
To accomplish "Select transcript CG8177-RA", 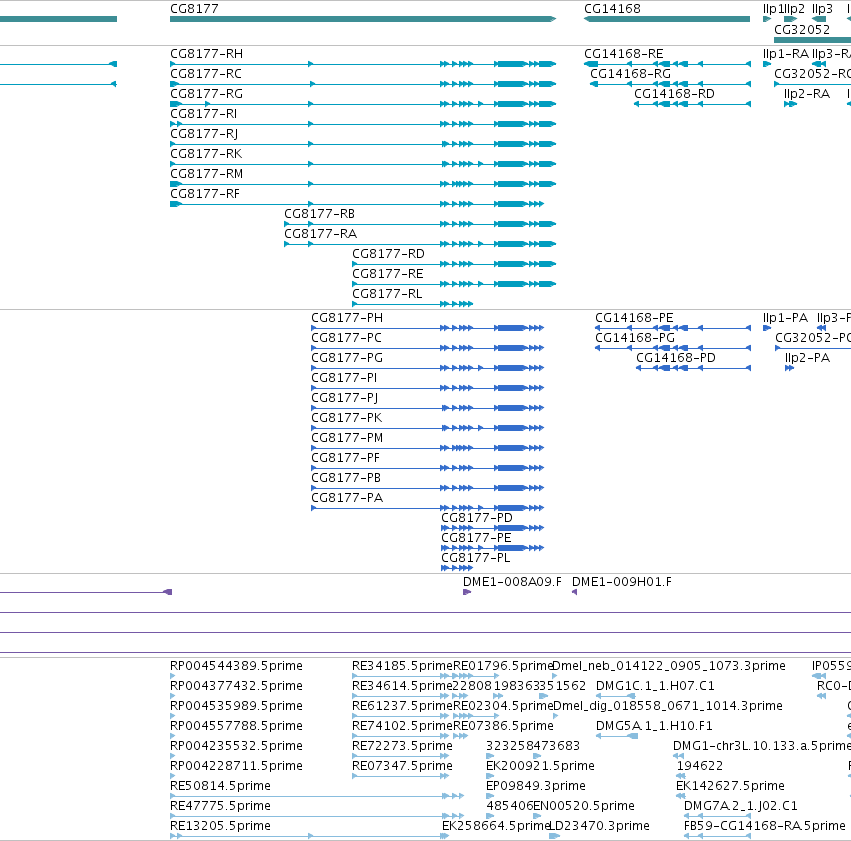I will click(320, 234).
